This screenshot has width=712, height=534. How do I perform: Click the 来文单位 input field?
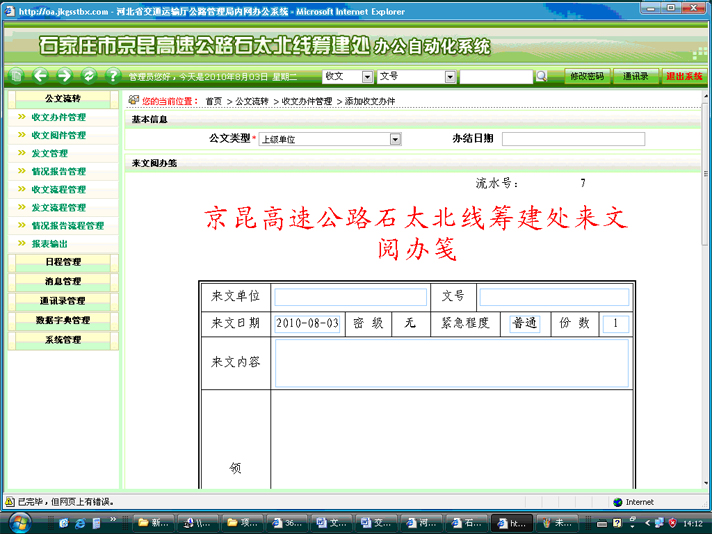click(350, 297)
